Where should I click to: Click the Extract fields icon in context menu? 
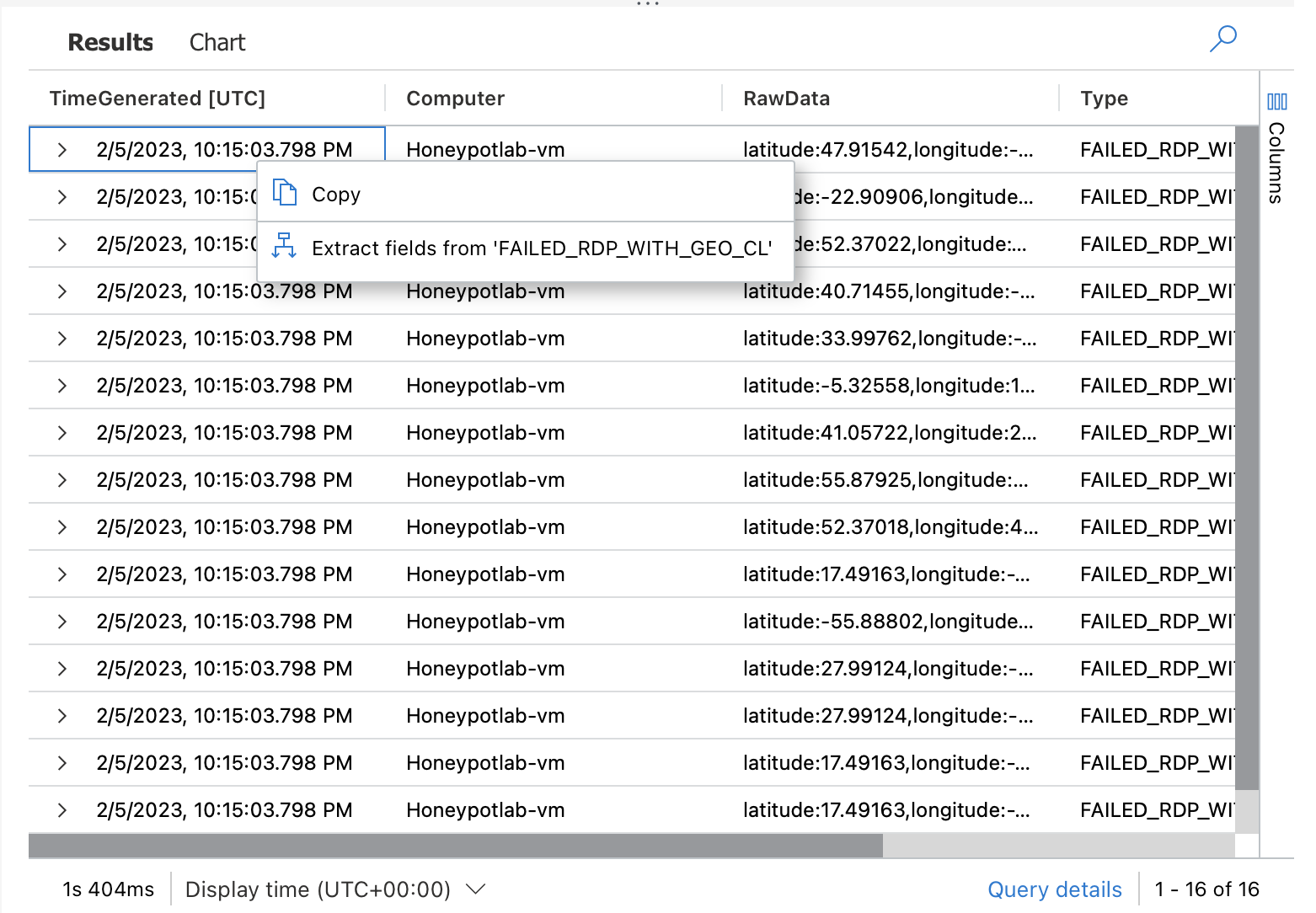point(284,246)
